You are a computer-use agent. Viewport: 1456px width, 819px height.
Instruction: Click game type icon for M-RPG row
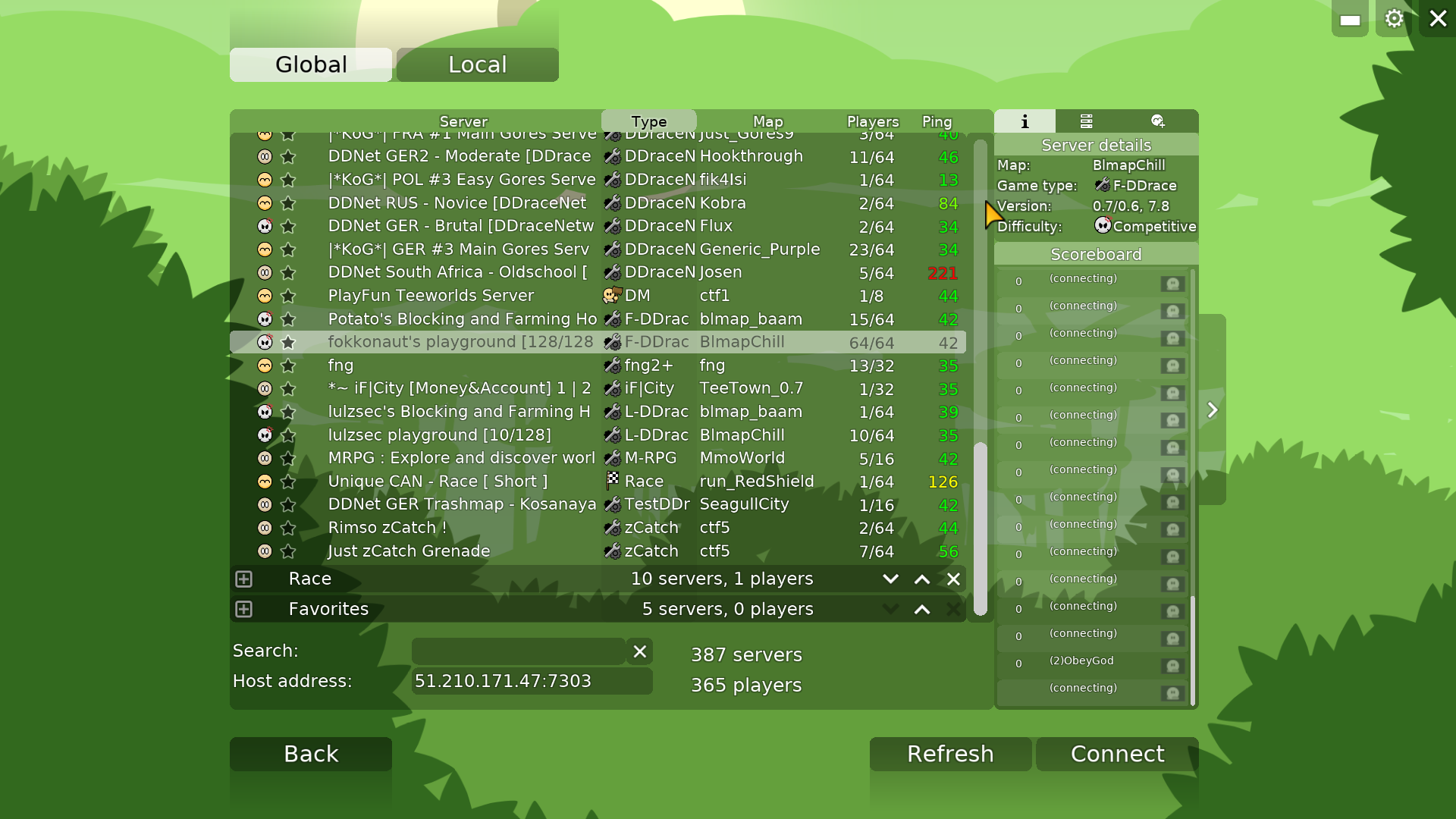pos(613,458)
